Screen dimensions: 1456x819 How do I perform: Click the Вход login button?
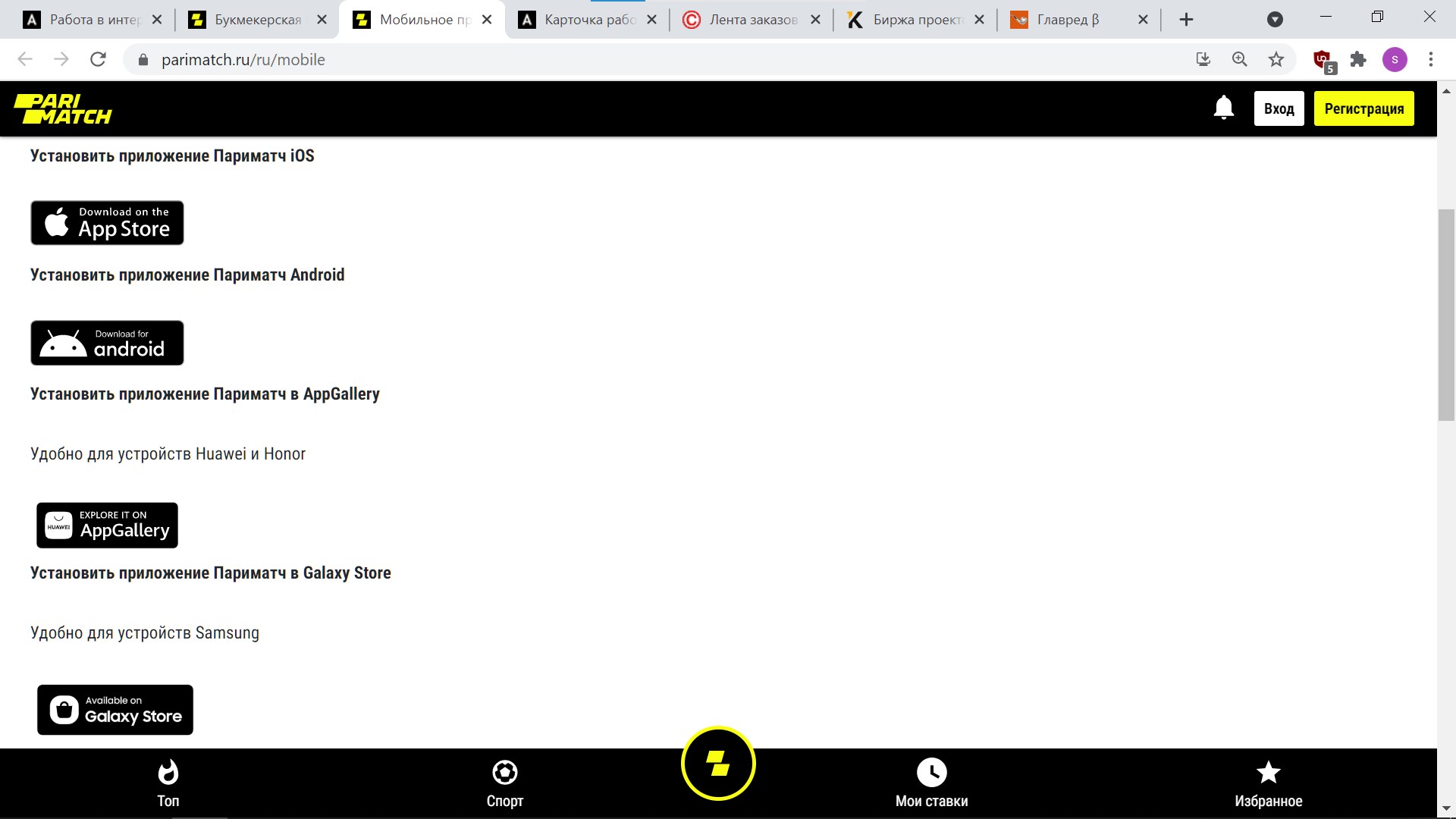click(1279, 108)
